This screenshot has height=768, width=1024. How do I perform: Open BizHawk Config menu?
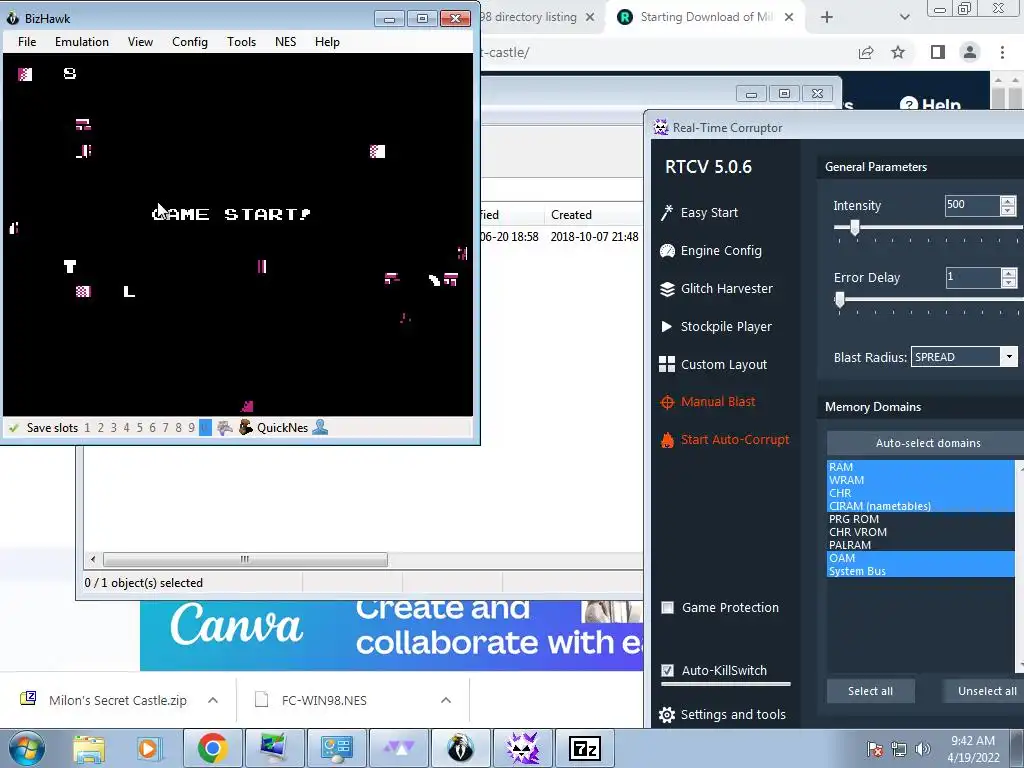pyautogui.click(x=189, y=42)
